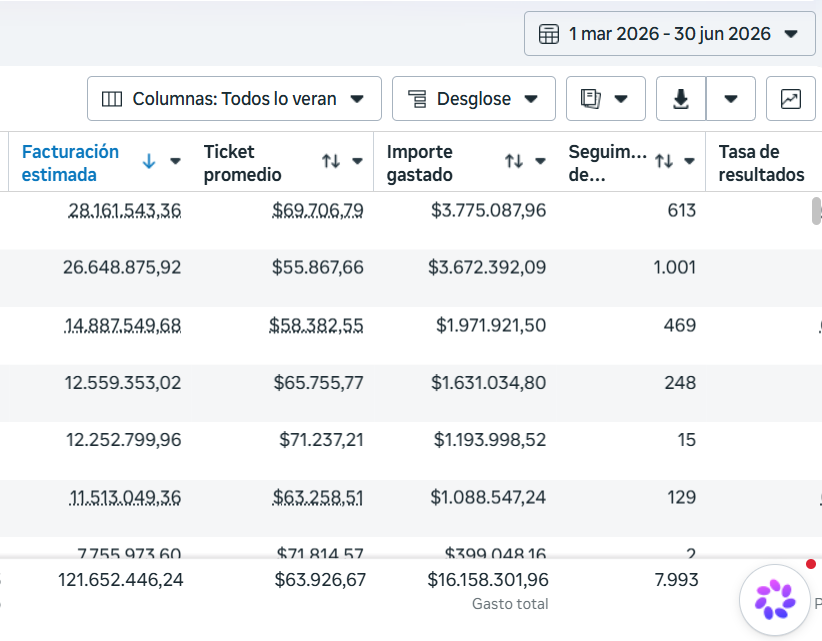Click the reports pages icon
The width and height of the screenshot is (822, 641).
590,99
